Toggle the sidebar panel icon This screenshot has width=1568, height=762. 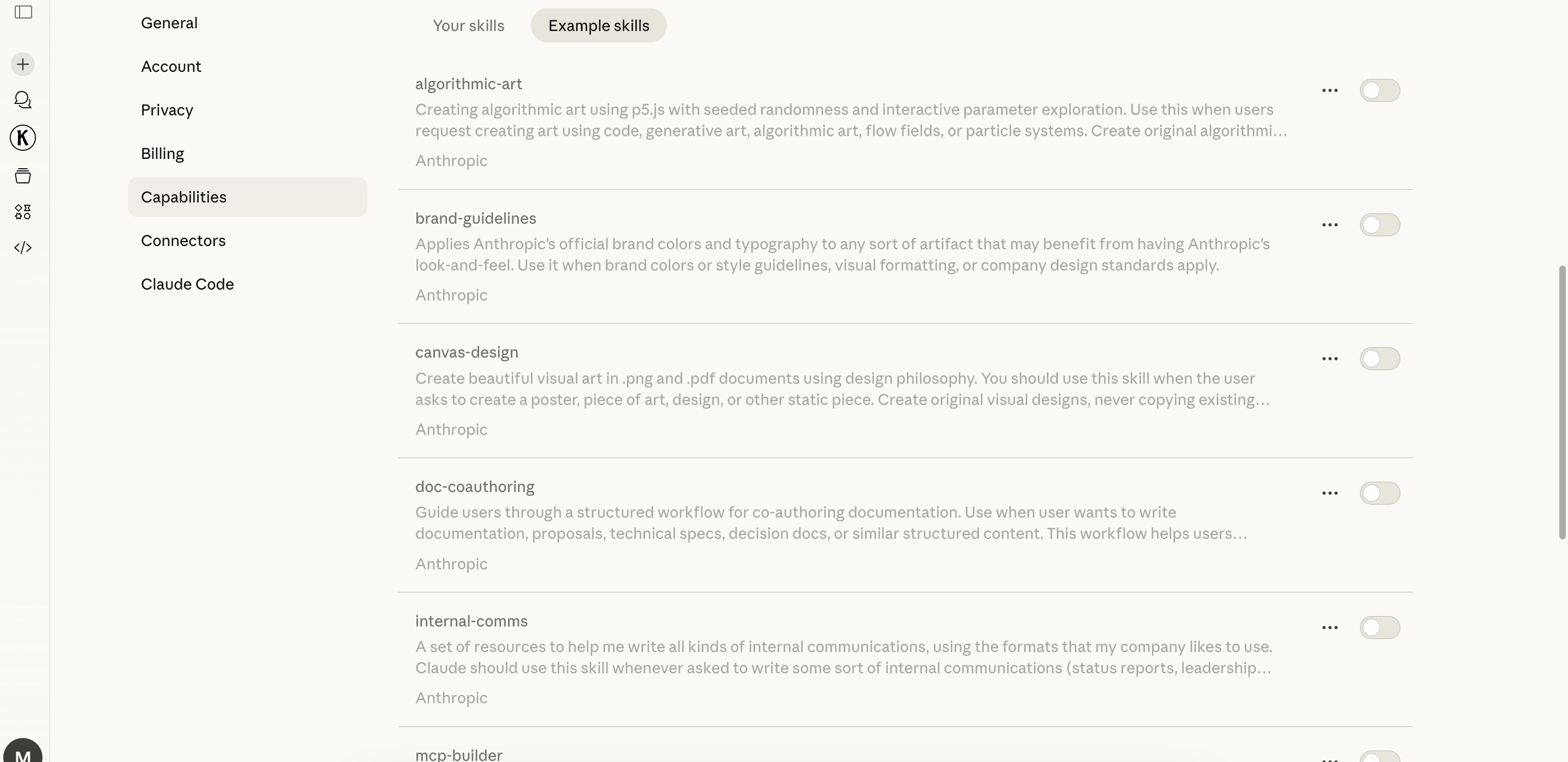click(x=23, y=12)
